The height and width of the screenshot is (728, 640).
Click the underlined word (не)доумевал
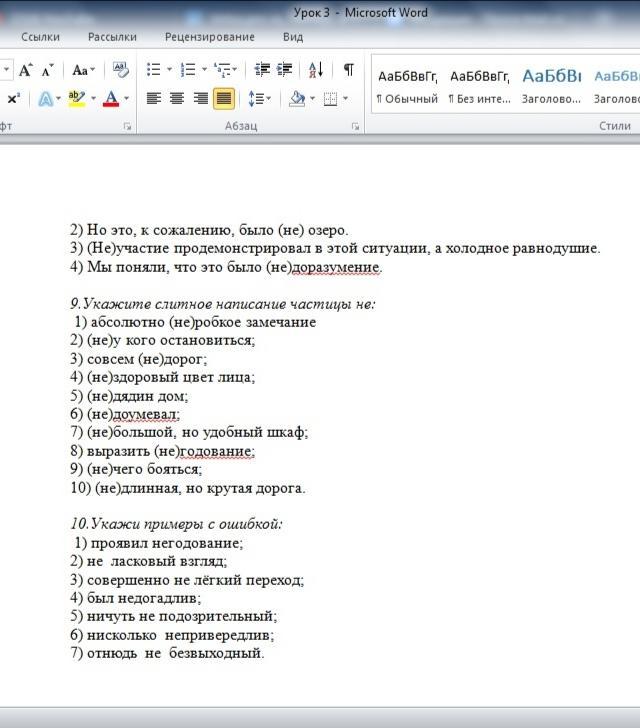point(133,414)
